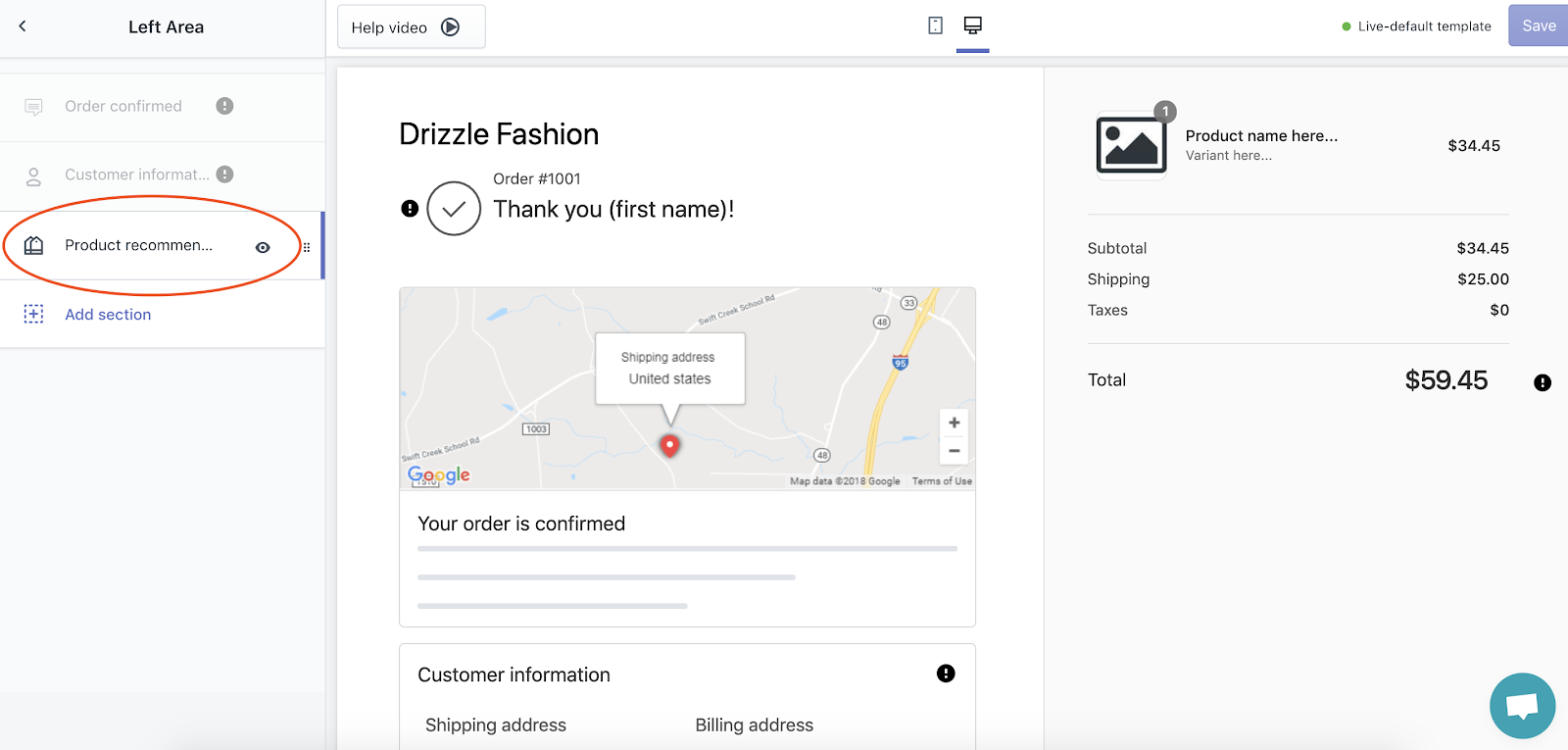This screenshot has height=750, width=1568.
Task: Select the Order confirmed section
Action: (x=162, y=106)
